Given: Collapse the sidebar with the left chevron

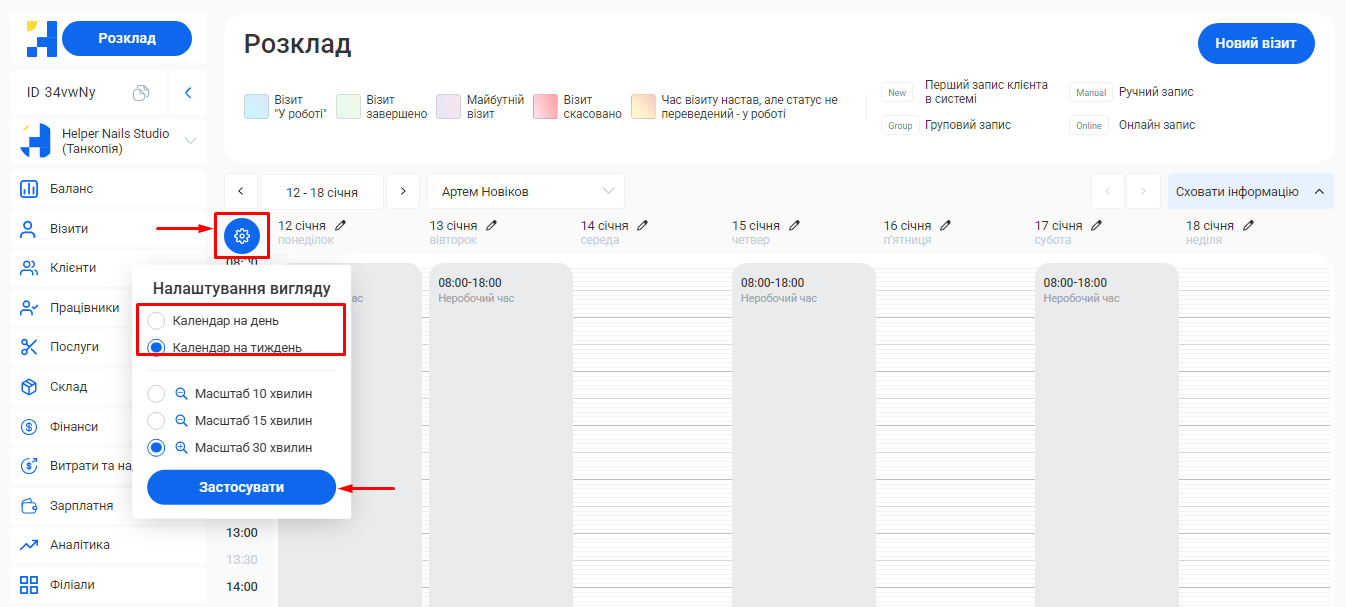Looking at the screenshot, I should (x=188, y=93).
